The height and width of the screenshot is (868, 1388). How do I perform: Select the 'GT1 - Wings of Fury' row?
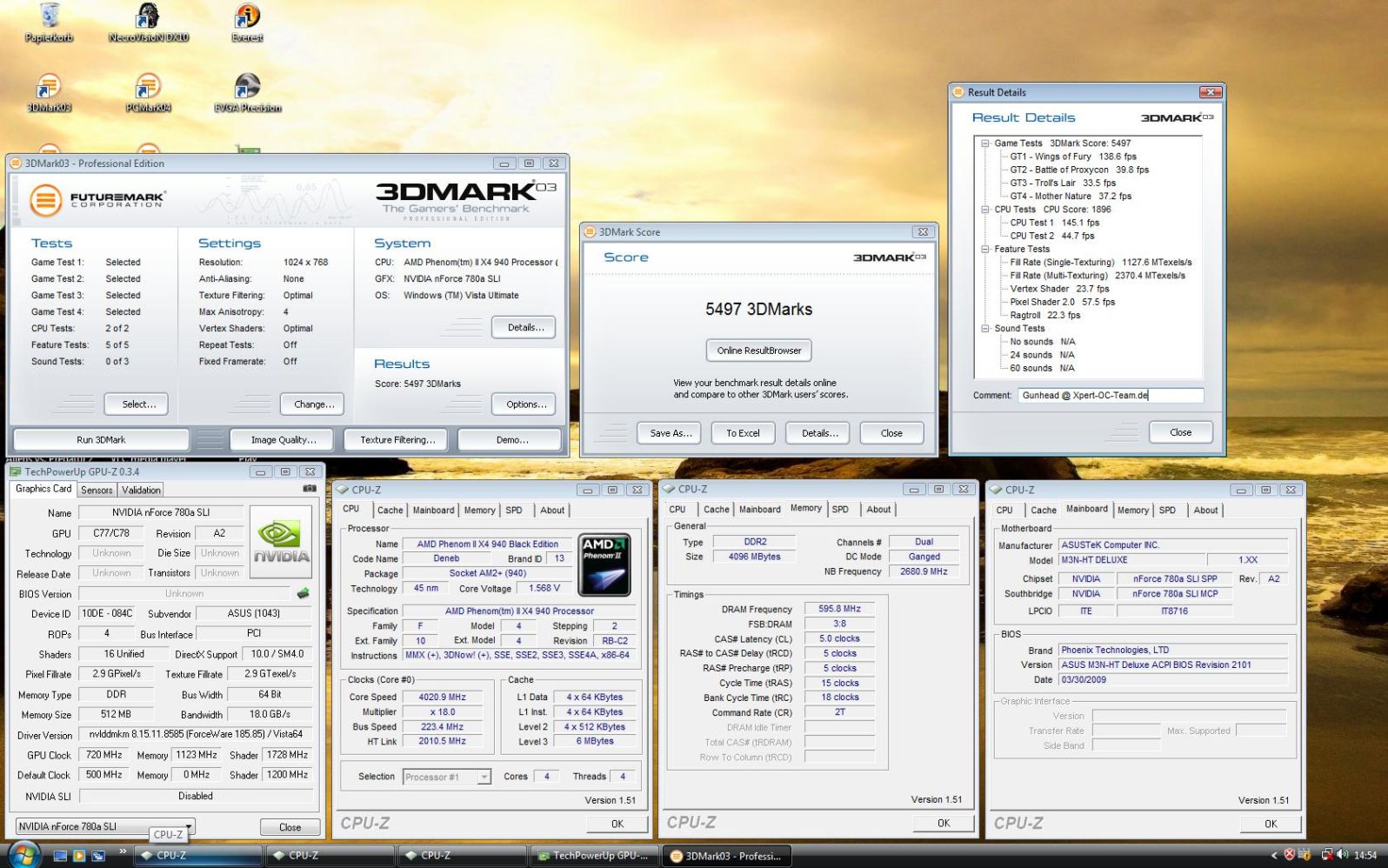(1073, 157)
